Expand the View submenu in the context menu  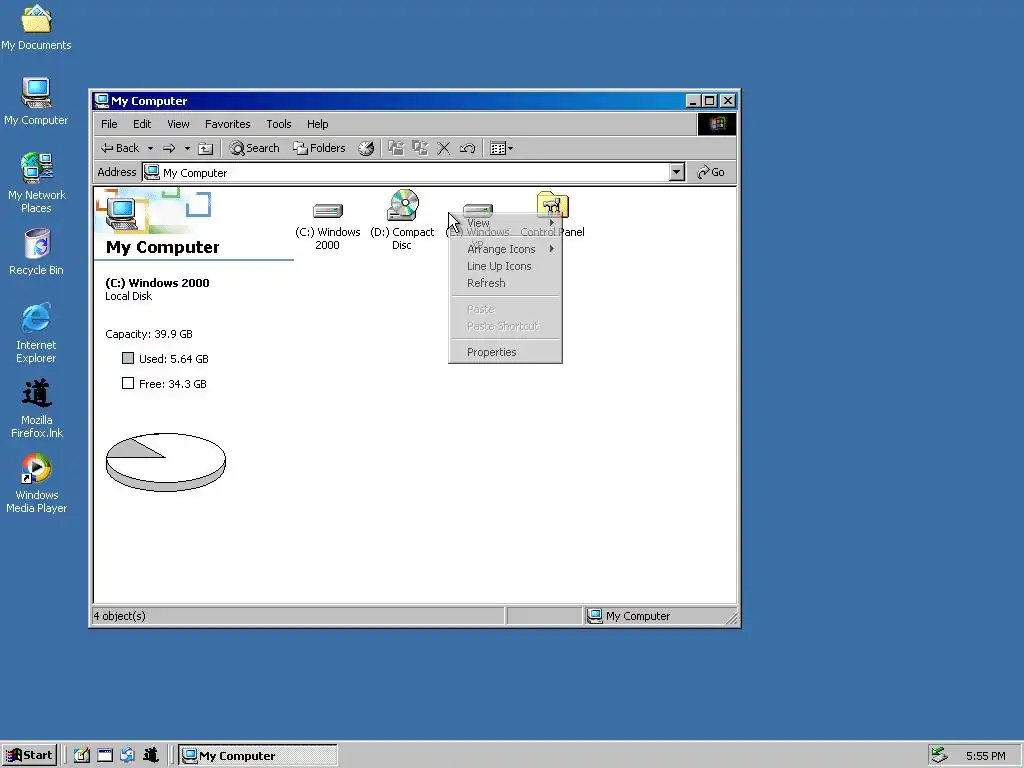(505, 223)
